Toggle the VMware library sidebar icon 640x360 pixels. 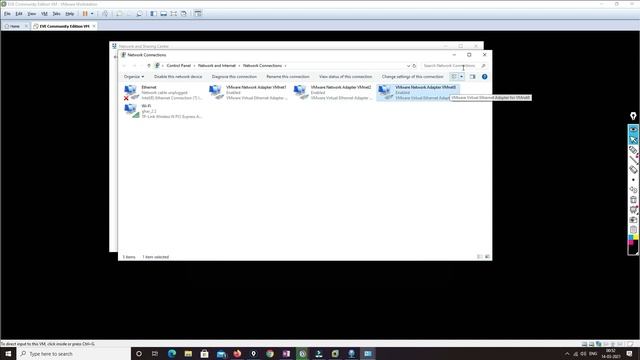click(x=153, y=14)
